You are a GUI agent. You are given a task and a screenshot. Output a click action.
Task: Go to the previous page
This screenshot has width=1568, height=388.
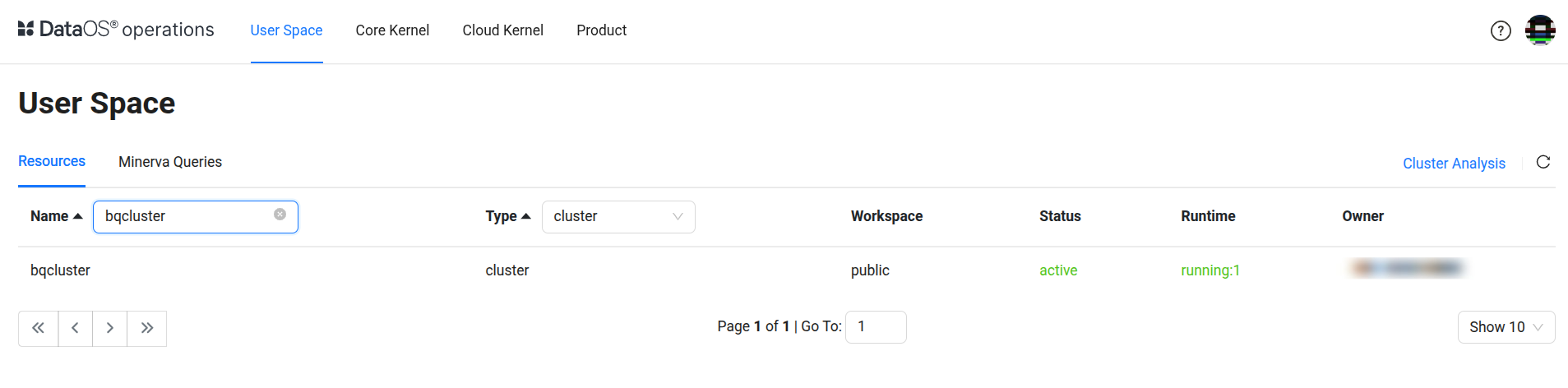[75, 328]
